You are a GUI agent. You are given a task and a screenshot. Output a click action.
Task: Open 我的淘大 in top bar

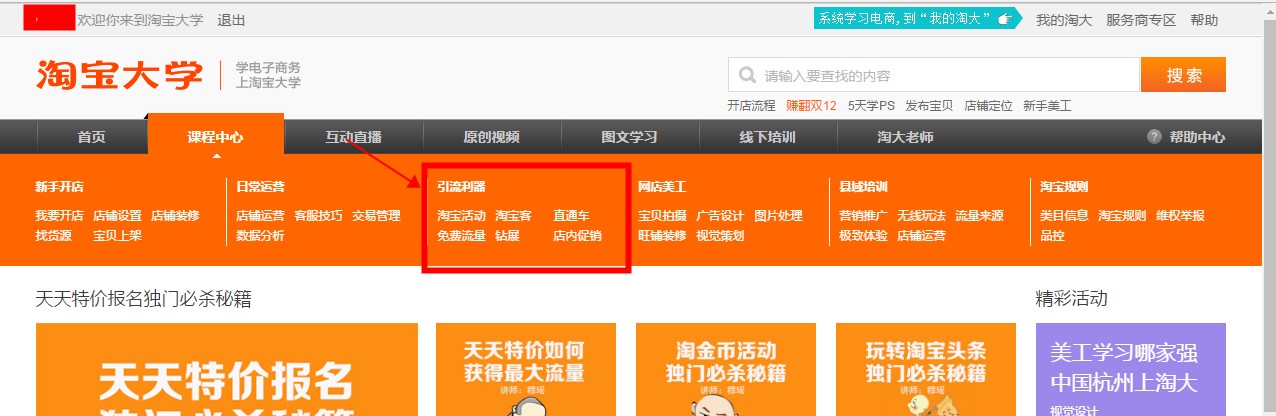(1064, 20)
